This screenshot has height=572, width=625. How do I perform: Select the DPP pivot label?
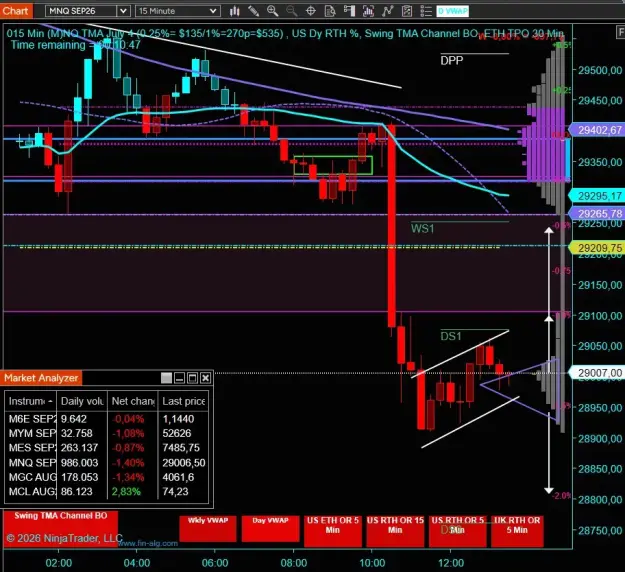[452, 61]
